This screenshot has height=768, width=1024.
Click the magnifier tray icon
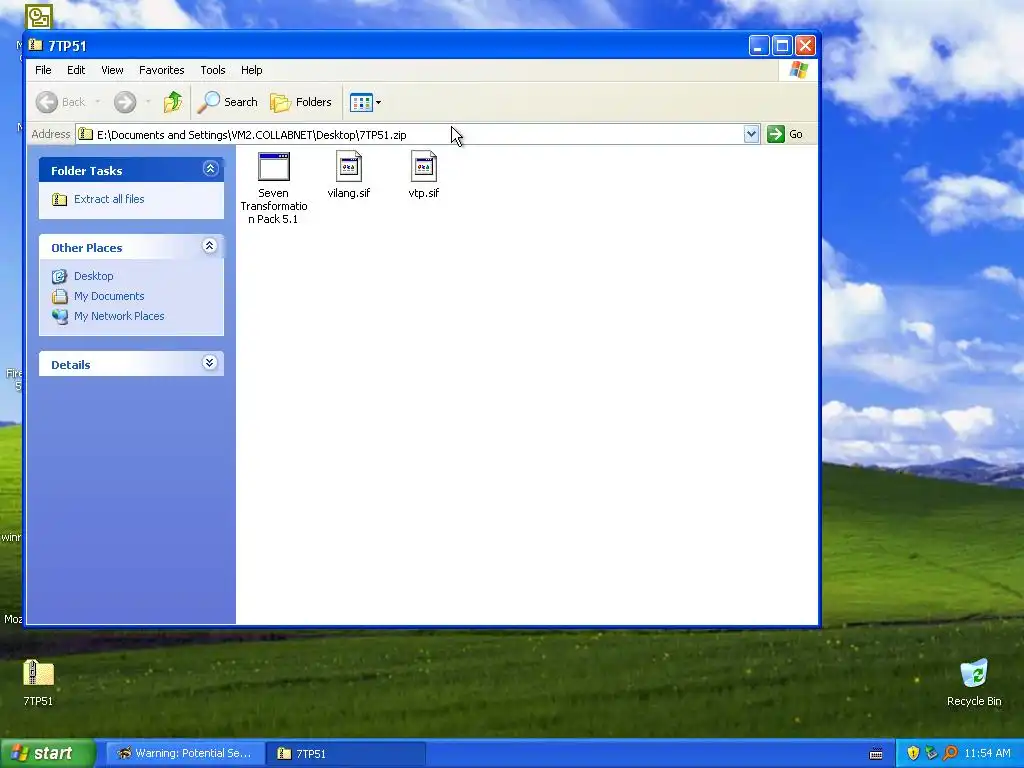click(950, 754)
